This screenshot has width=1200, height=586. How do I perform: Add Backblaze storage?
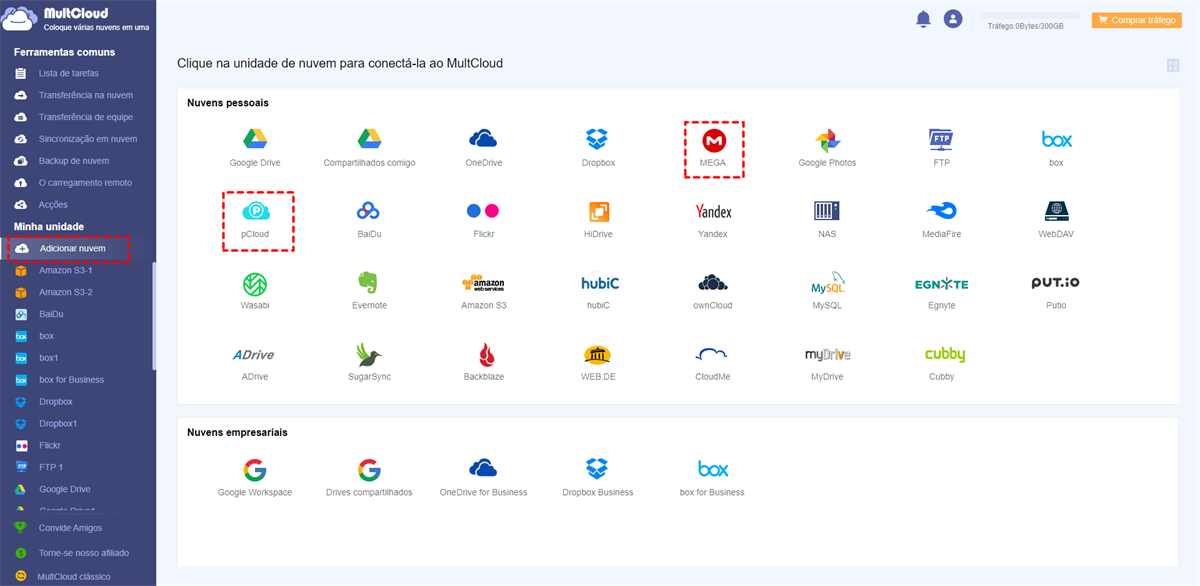click(483, 362)
